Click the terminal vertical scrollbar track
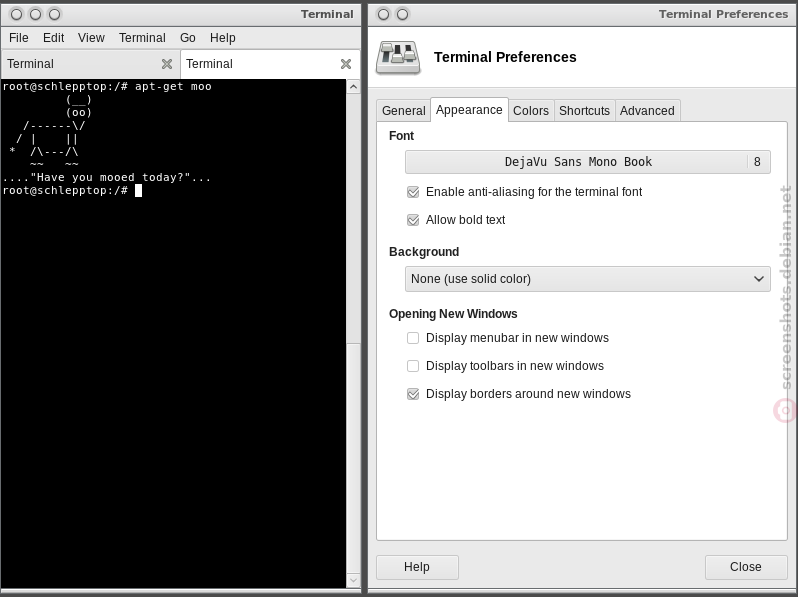Image resolution: width=798 pixels, height=597 pixels. coord(353,458)
